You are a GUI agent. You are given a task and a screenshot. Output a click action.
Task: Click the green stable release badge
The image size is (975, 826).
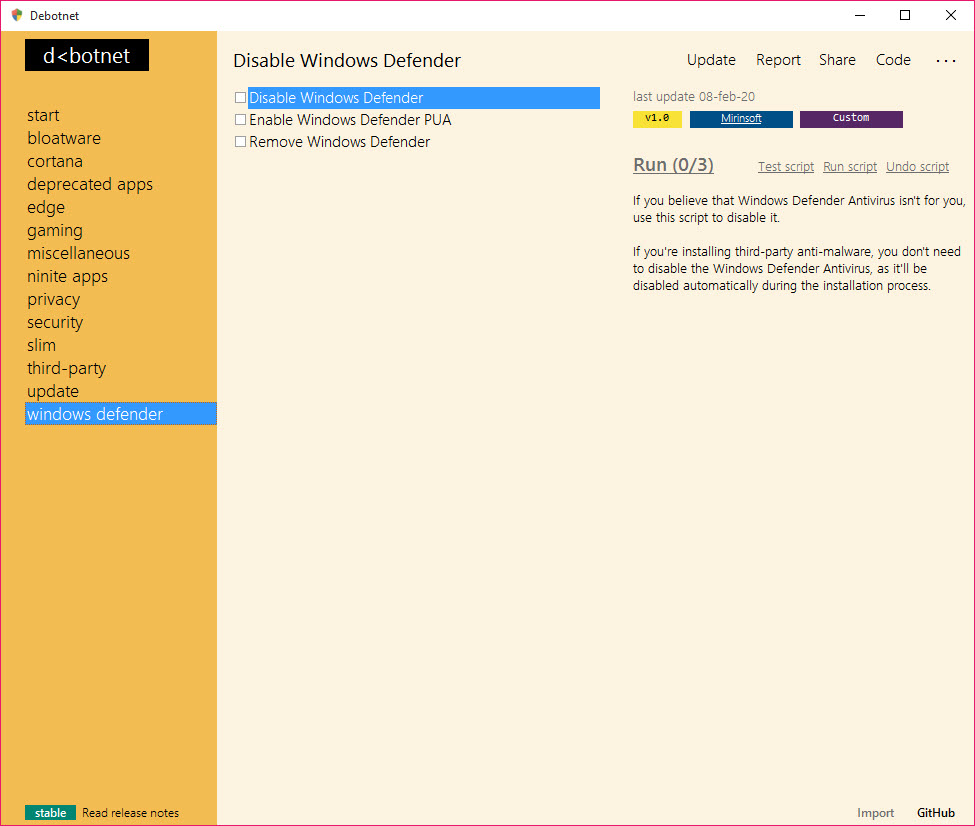pos(51,813)
